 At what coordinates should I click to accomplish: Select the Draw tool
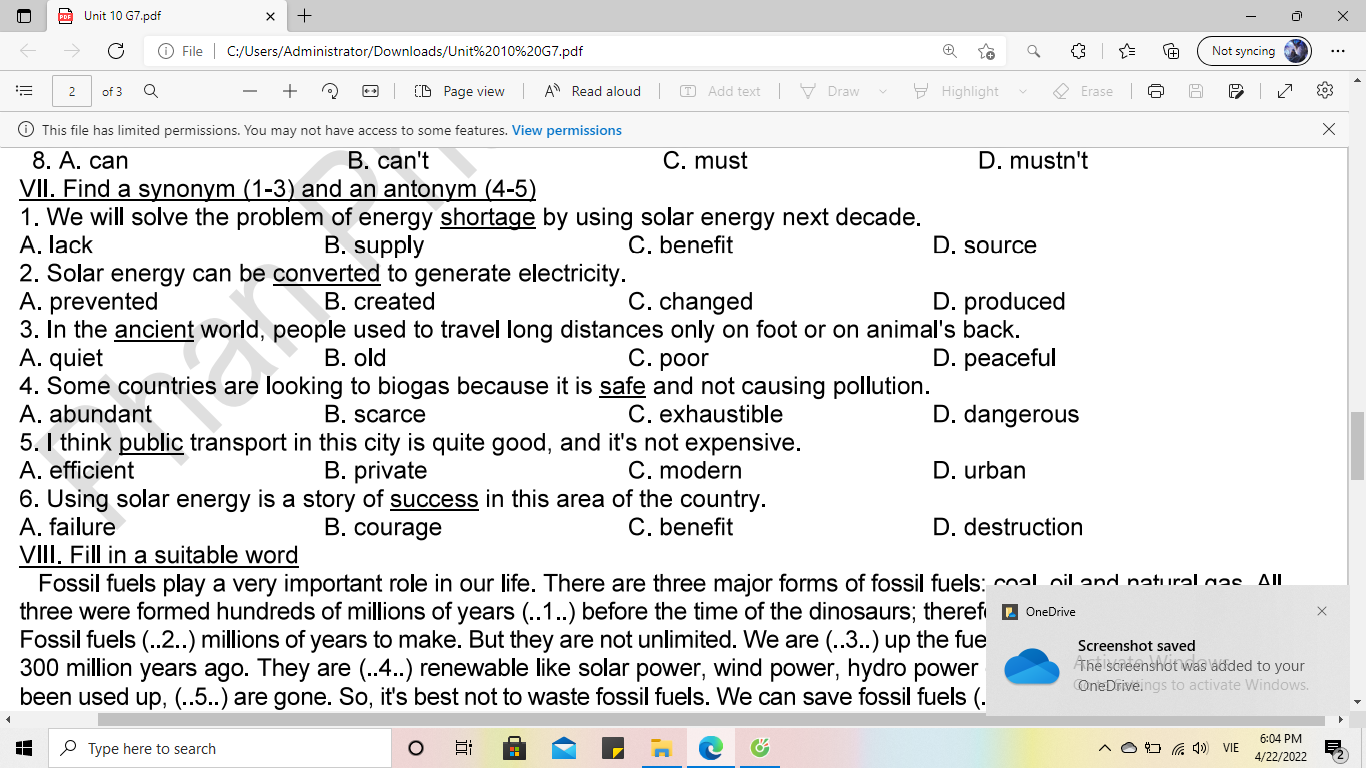(831, 91)
